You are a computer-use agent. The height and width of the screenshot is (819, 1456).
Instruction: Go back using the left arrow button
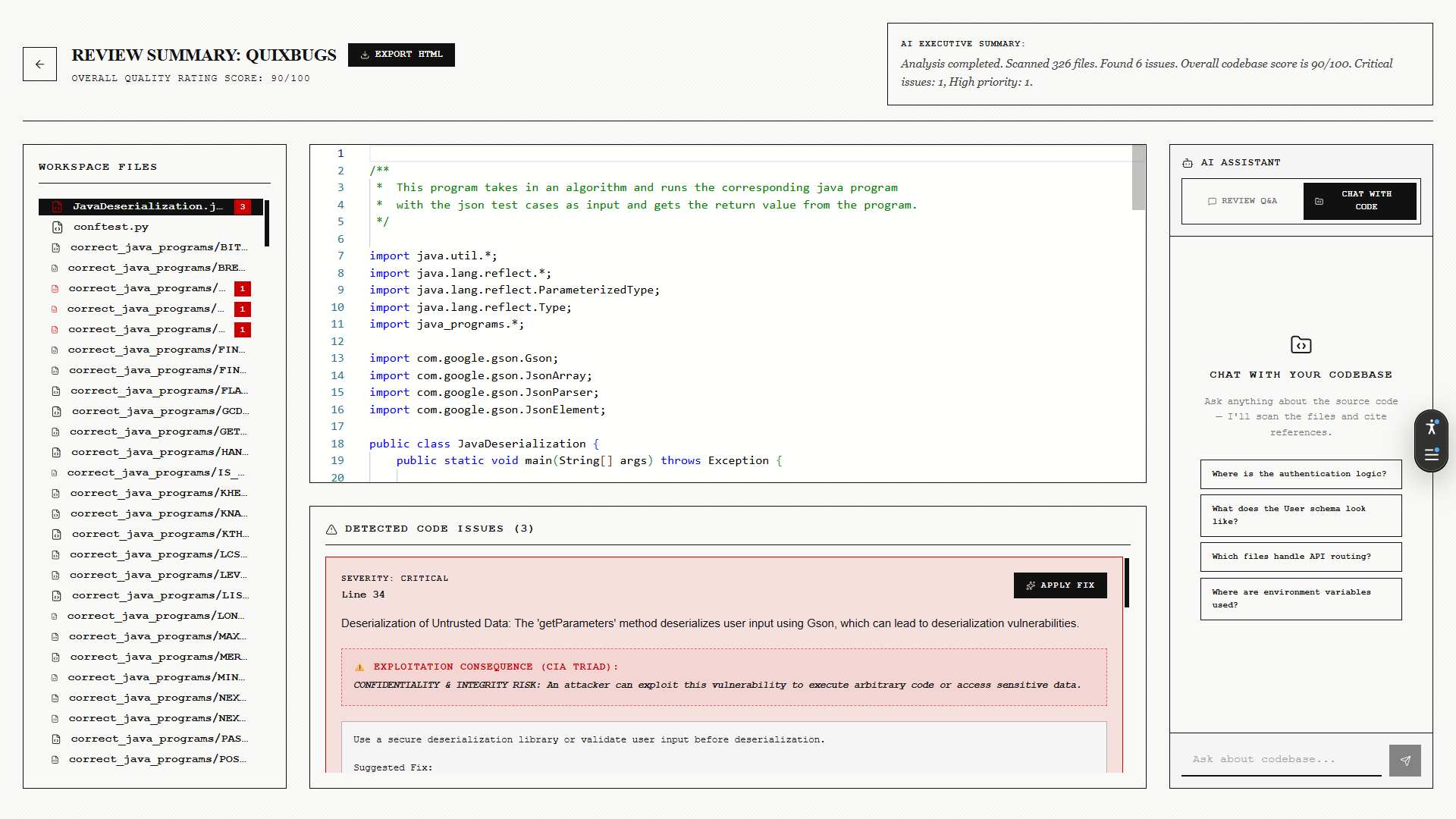click(x=39, y=64)
